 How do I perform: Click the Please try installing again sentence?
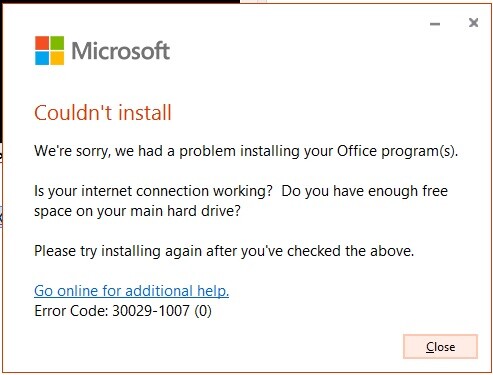click(224, 251)
